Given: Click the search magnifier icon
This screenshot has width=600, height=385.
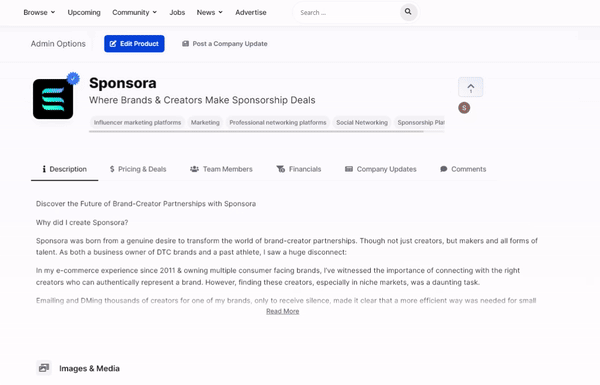Looking at the screenshot, I should pyautogui.click(x=408, y=12).
